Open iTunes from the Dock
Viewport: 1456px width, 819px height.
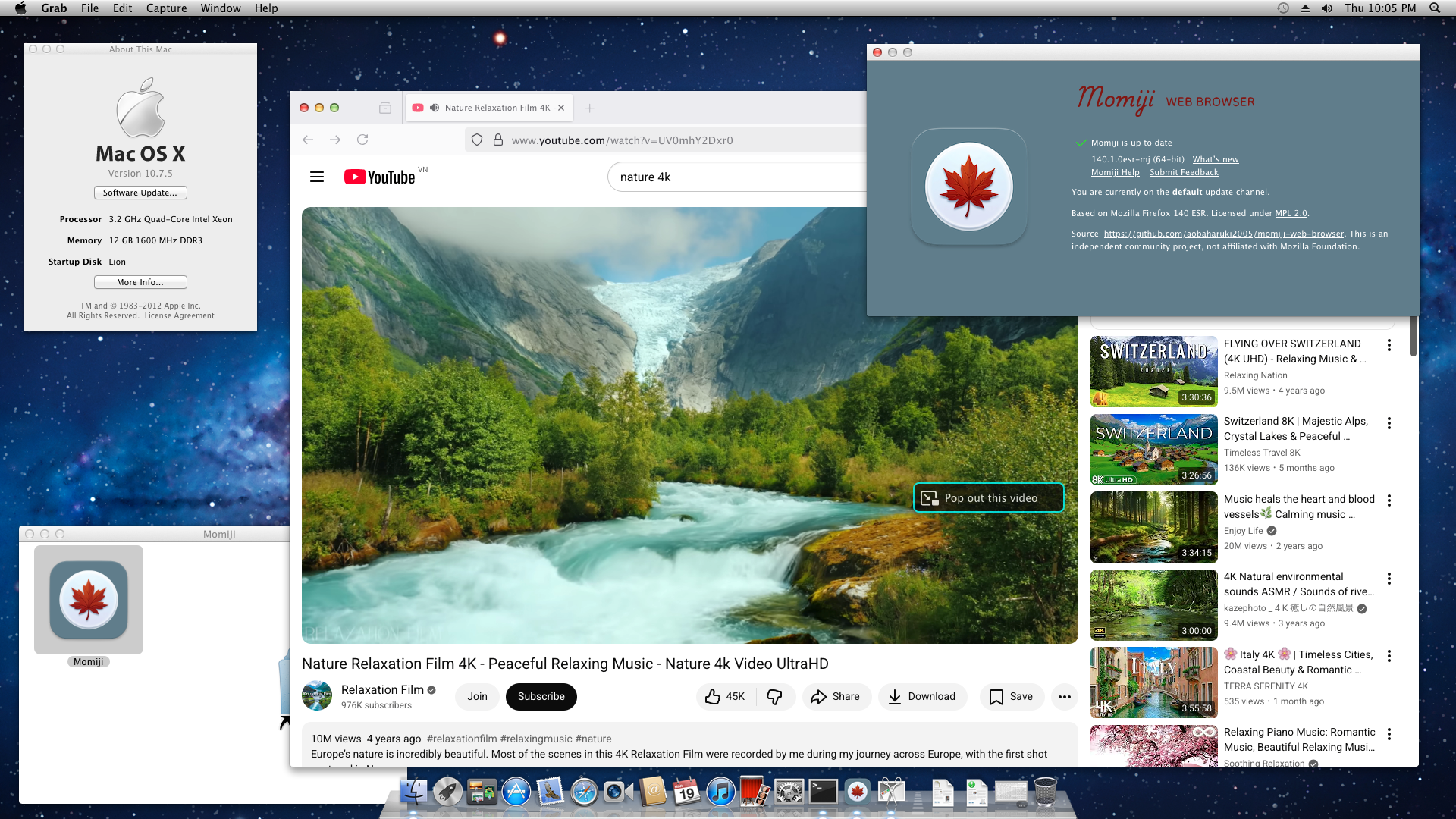[x=720, y=792]
